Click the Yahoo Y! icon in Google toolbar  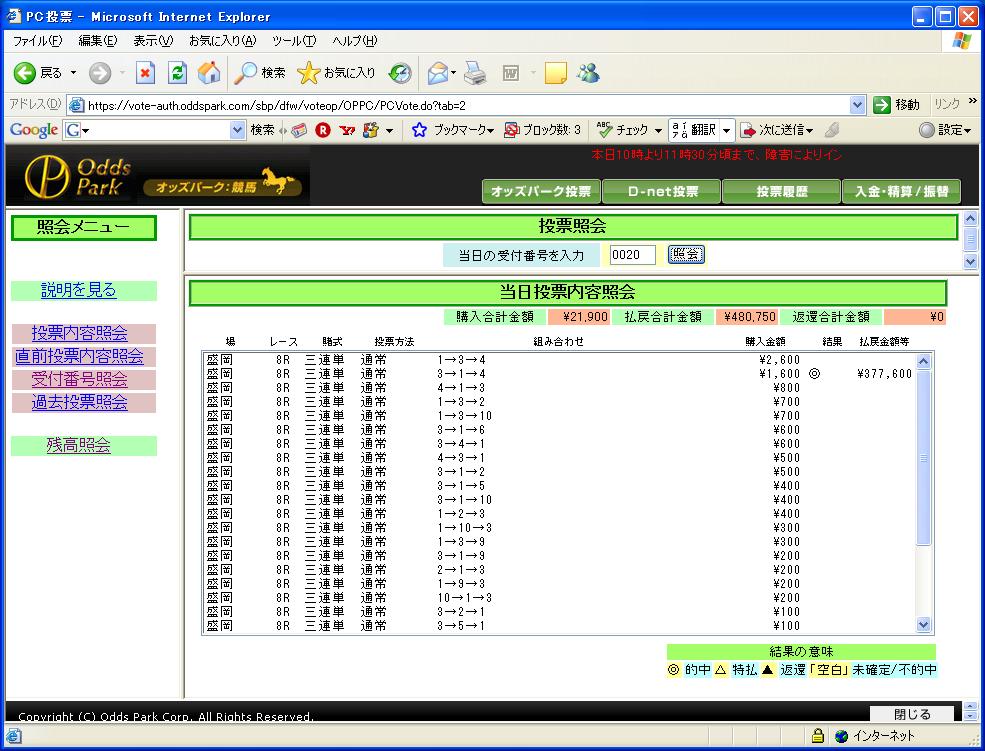pyautogui.click(x=347, y=130)
